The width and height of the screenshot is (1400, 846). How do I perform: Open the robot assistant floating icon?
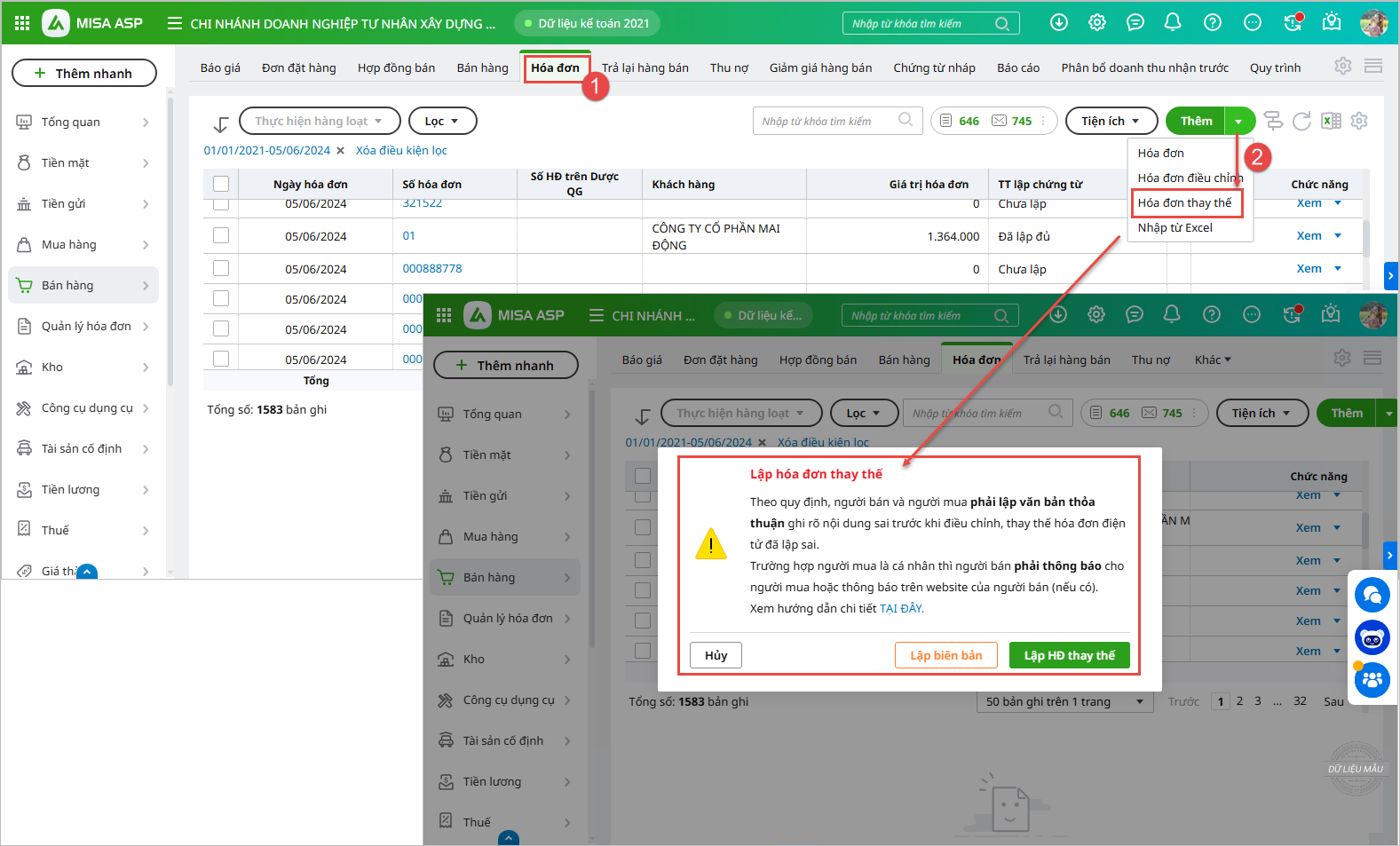(1372, 637)
